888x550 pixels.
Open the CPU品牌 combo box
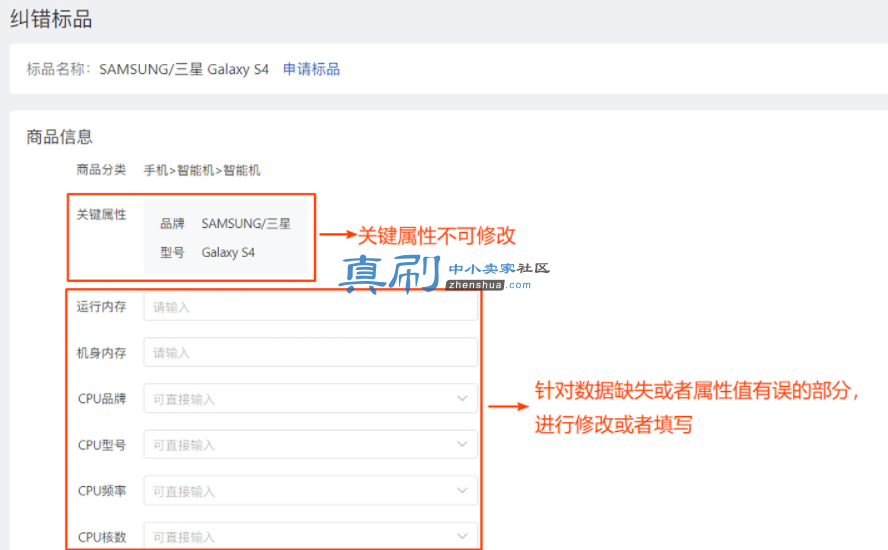tap(310, 398)
